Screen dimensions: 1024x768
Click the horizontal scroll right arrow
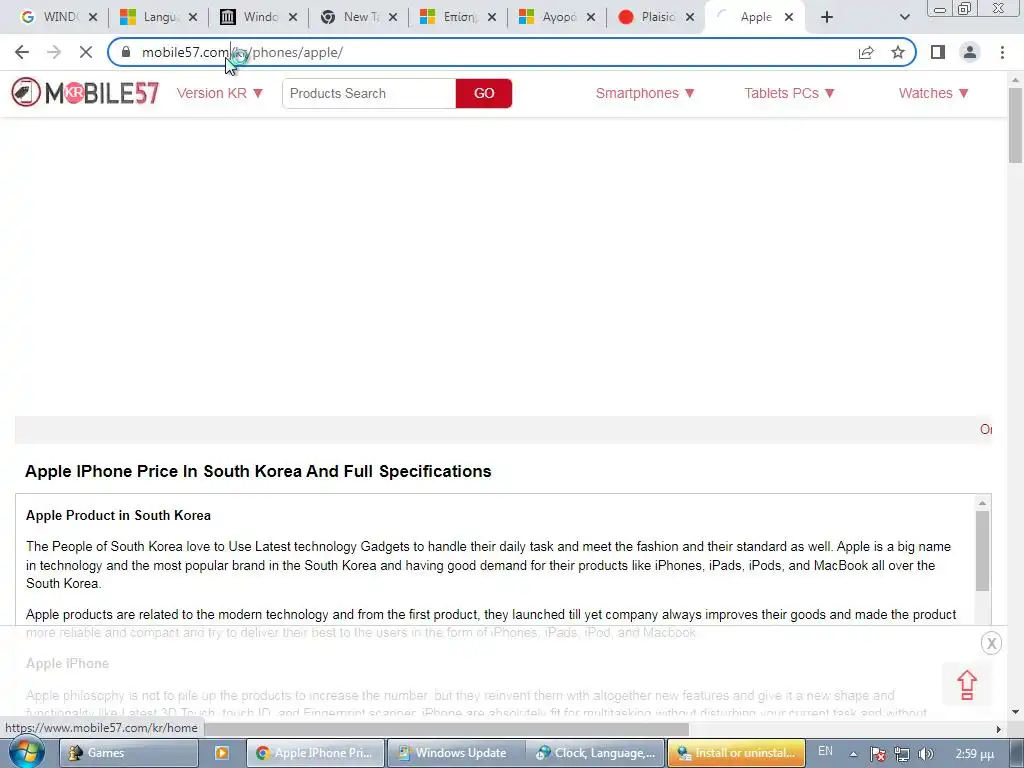tap(999, 729)
